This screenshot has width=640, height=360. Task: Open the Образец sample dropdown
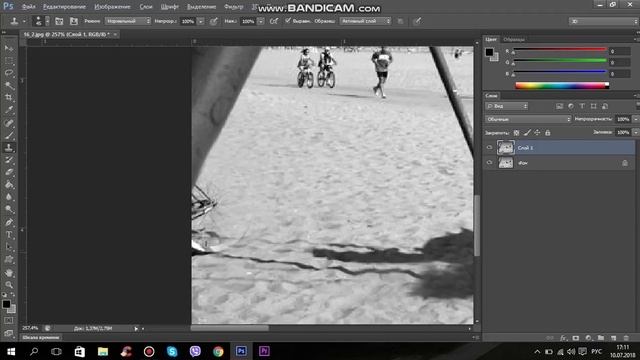(365, 21)
